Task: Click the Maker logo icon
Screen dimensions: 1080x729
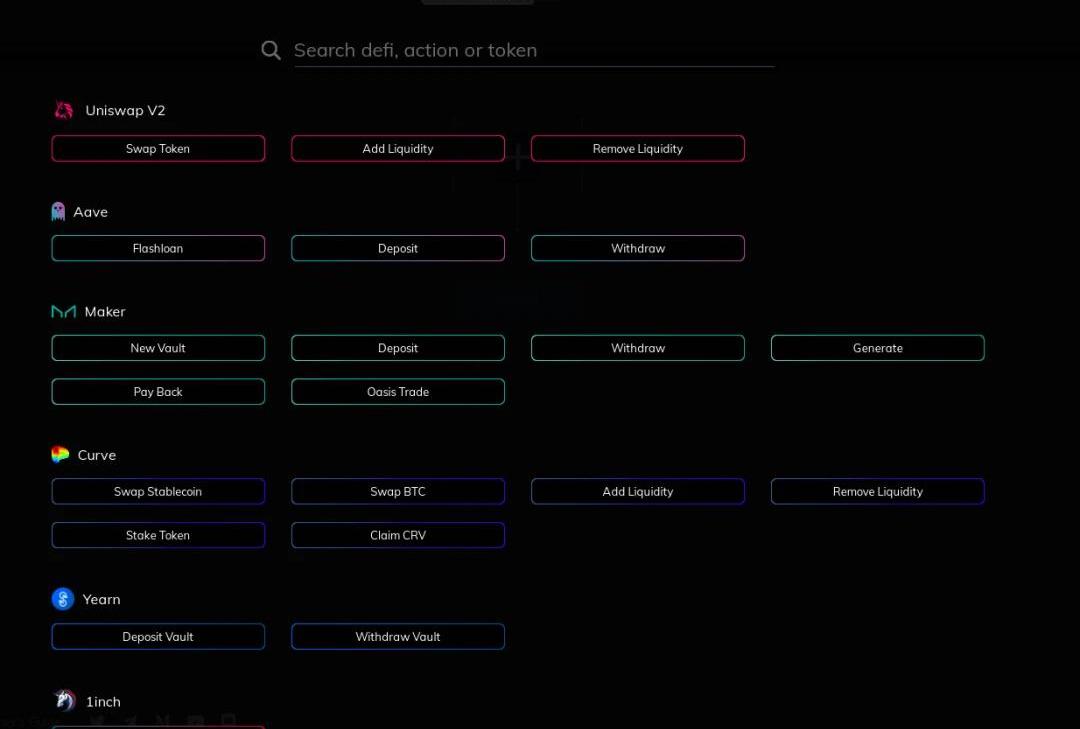Action: coord(63,311)
